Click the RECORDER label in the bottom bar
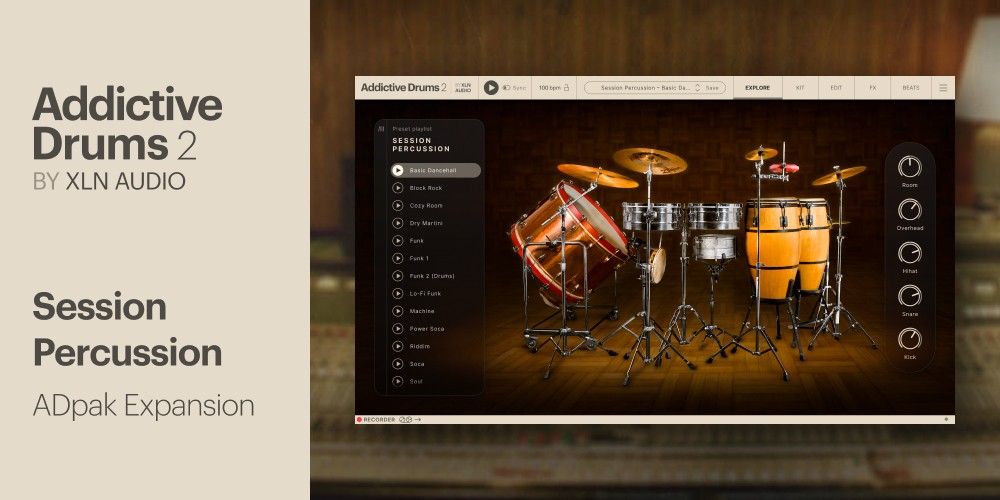 (379, 420)
